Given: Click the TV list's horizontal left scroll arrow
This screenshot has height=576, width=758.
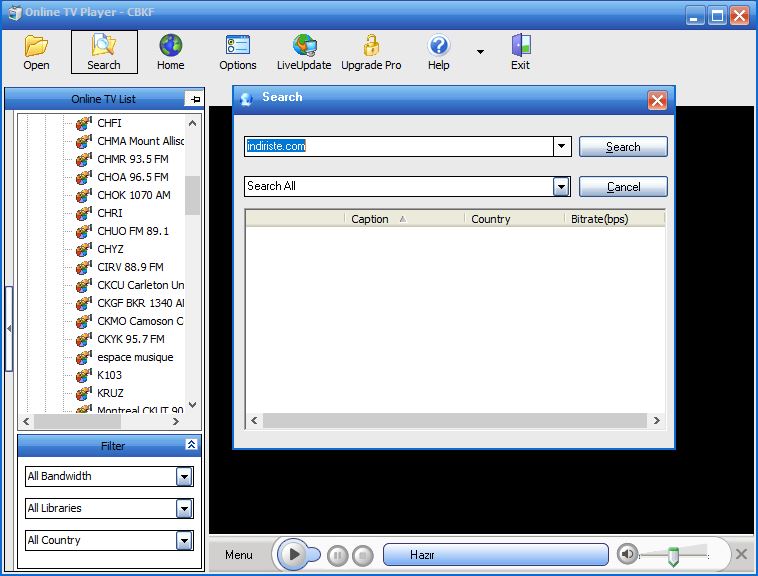Looking at the screenshot, I should pyautogui.click(x=26, y=421).
